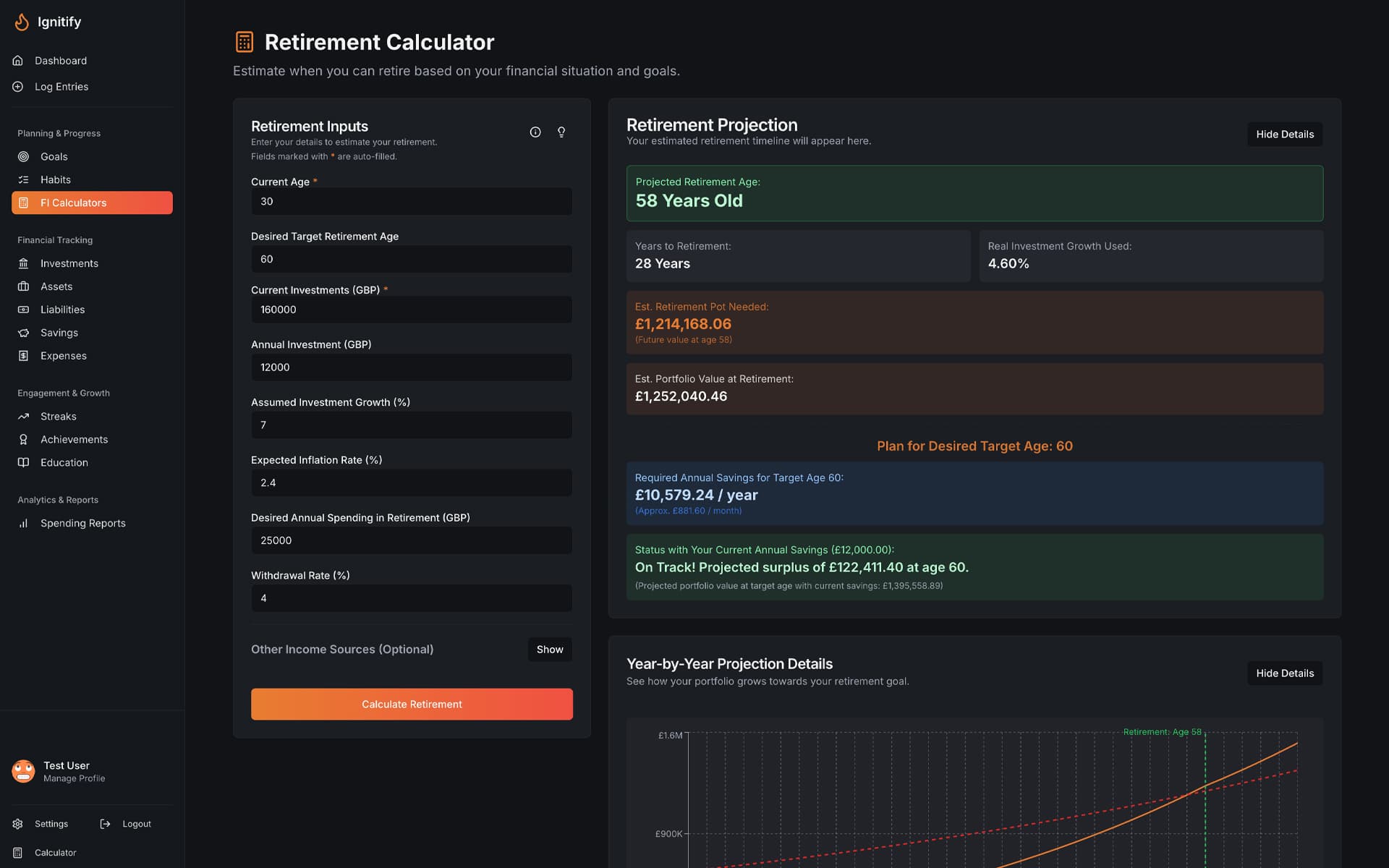This screenshot has height=868, width=1389.
Task: Click the Education book icon
Action: point(23,463)
